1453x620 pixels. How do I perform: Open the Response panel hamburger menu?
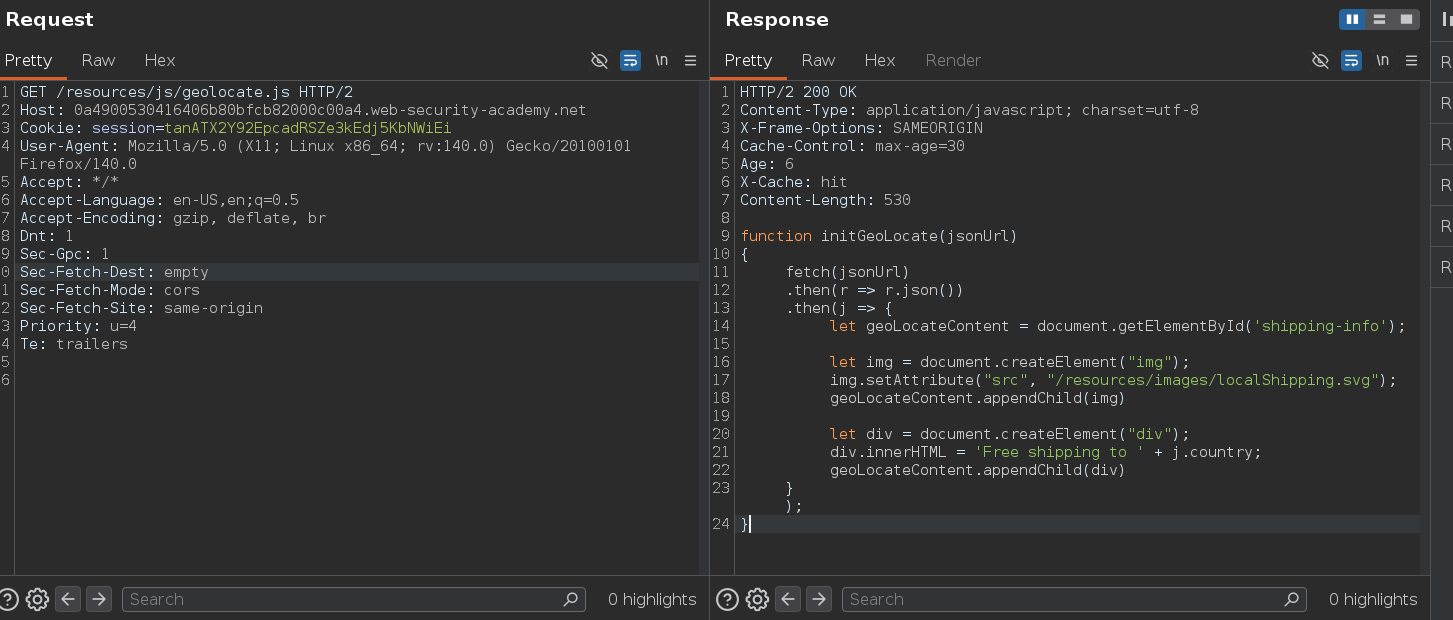1411,60
